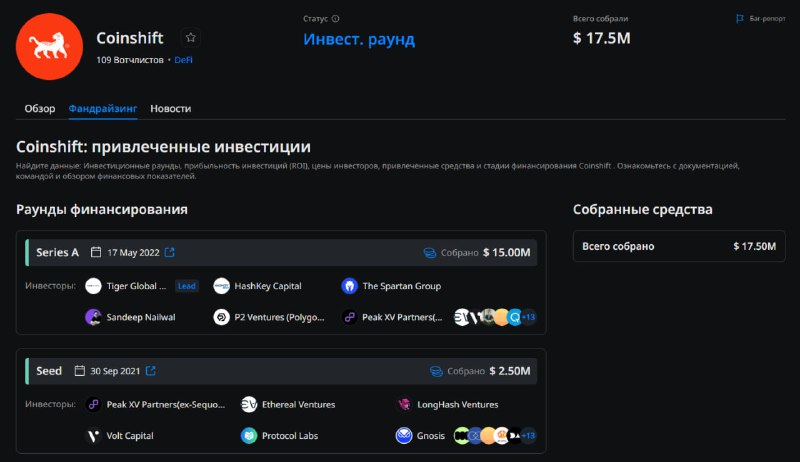Open the status info icon
Viewport: 800px width, 462px height.
pos(335,19)
